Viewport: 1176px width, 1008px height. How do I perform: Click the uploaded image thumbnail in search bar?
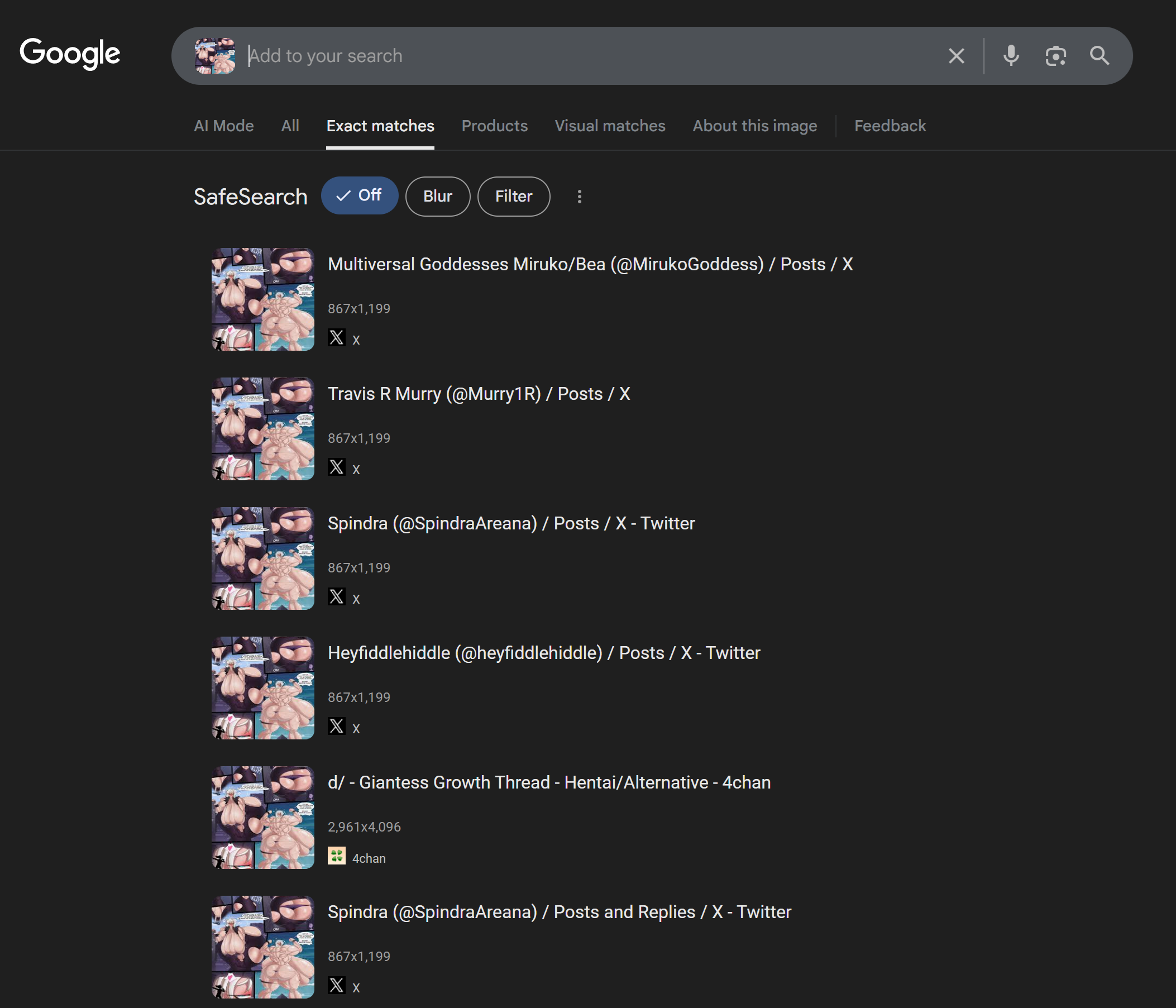point(214,56)
